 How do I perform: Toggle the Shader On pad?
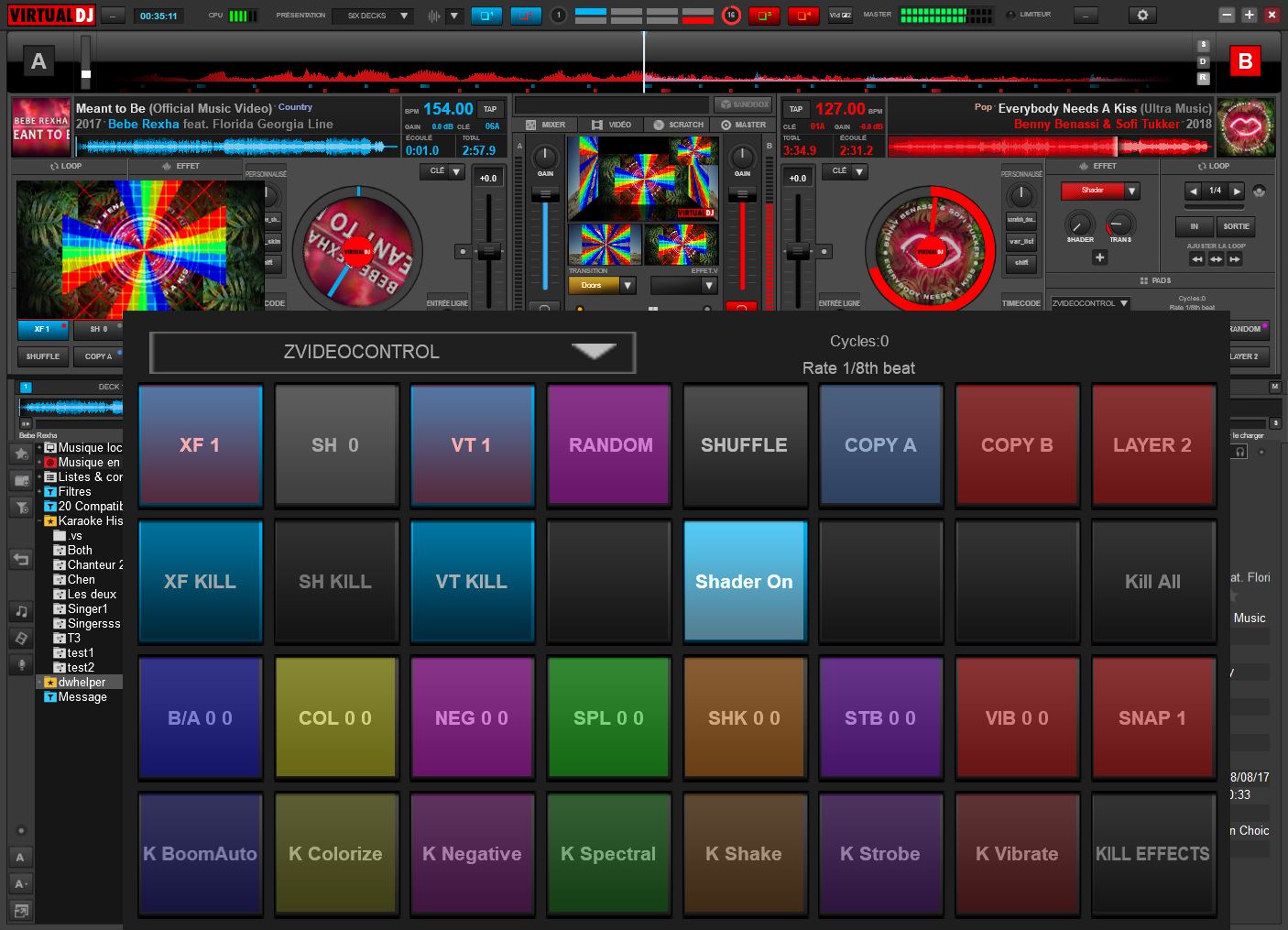coord(744,581)
